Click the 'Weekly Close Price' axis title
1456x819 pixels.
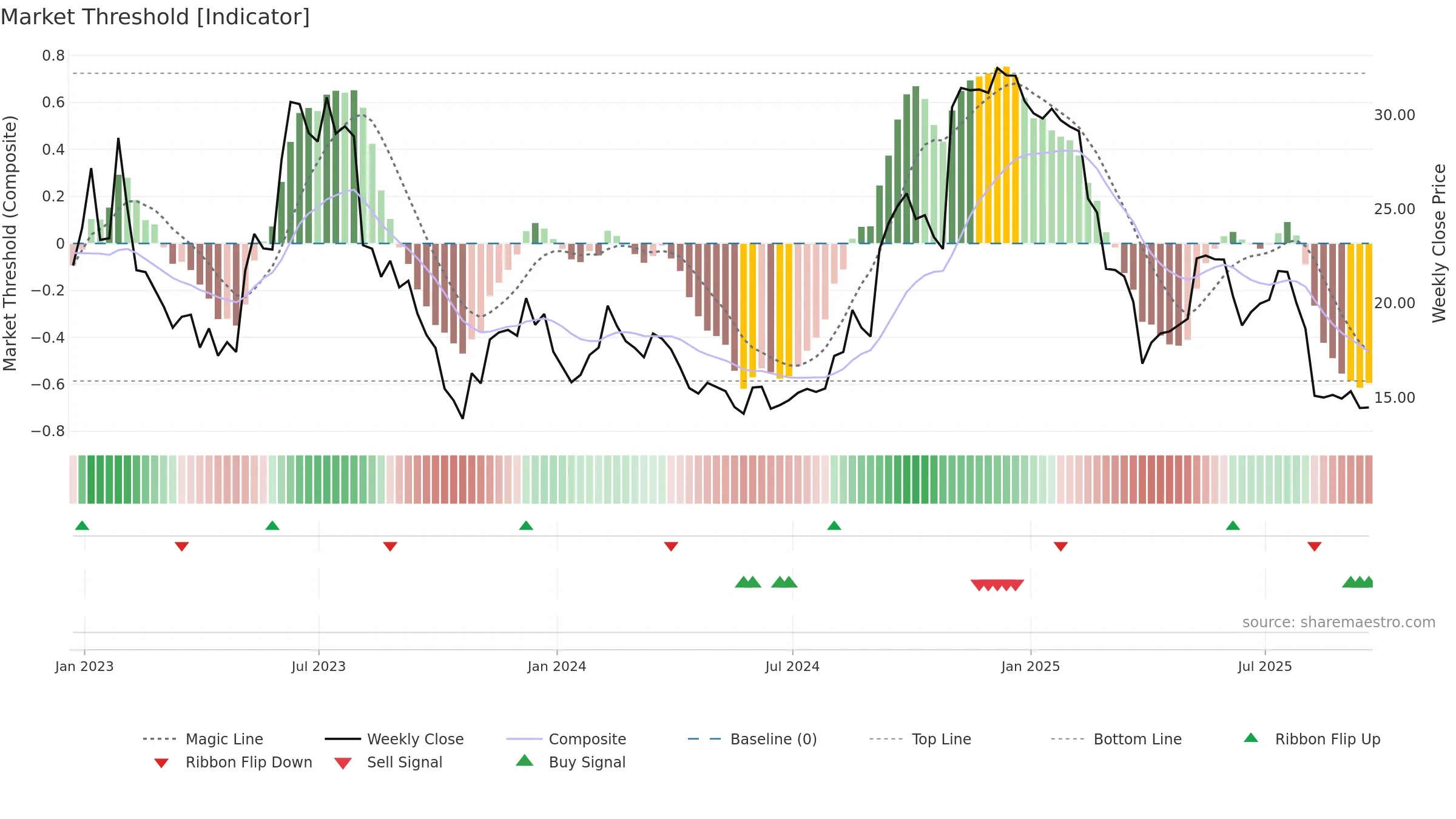pyautogui.click(x=1439, y=243)
